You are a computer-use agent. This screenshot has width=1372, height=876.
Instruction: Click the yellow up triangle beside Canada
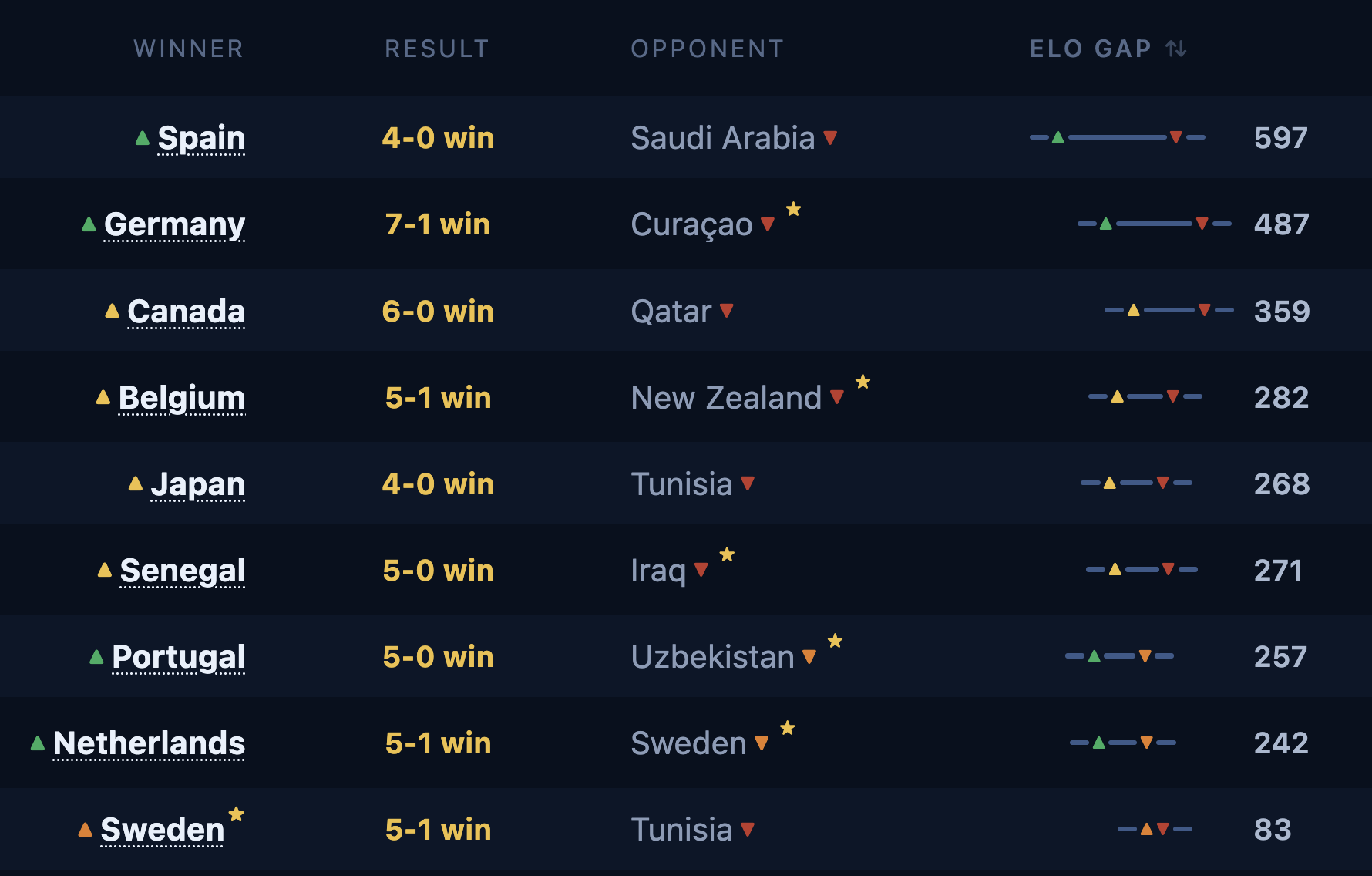point(112,311)
